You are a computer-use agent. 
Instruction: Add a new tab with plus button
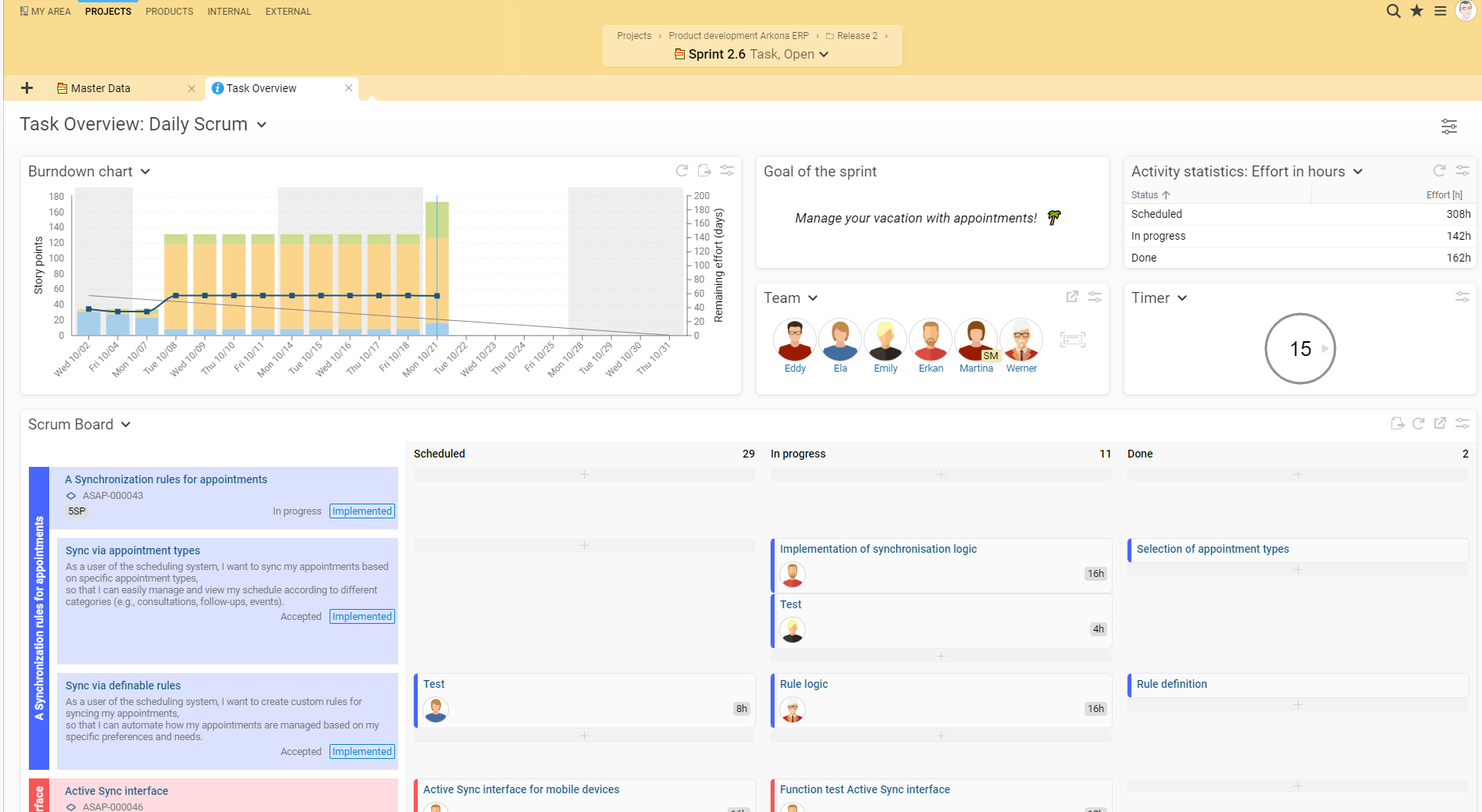point(27,88)
